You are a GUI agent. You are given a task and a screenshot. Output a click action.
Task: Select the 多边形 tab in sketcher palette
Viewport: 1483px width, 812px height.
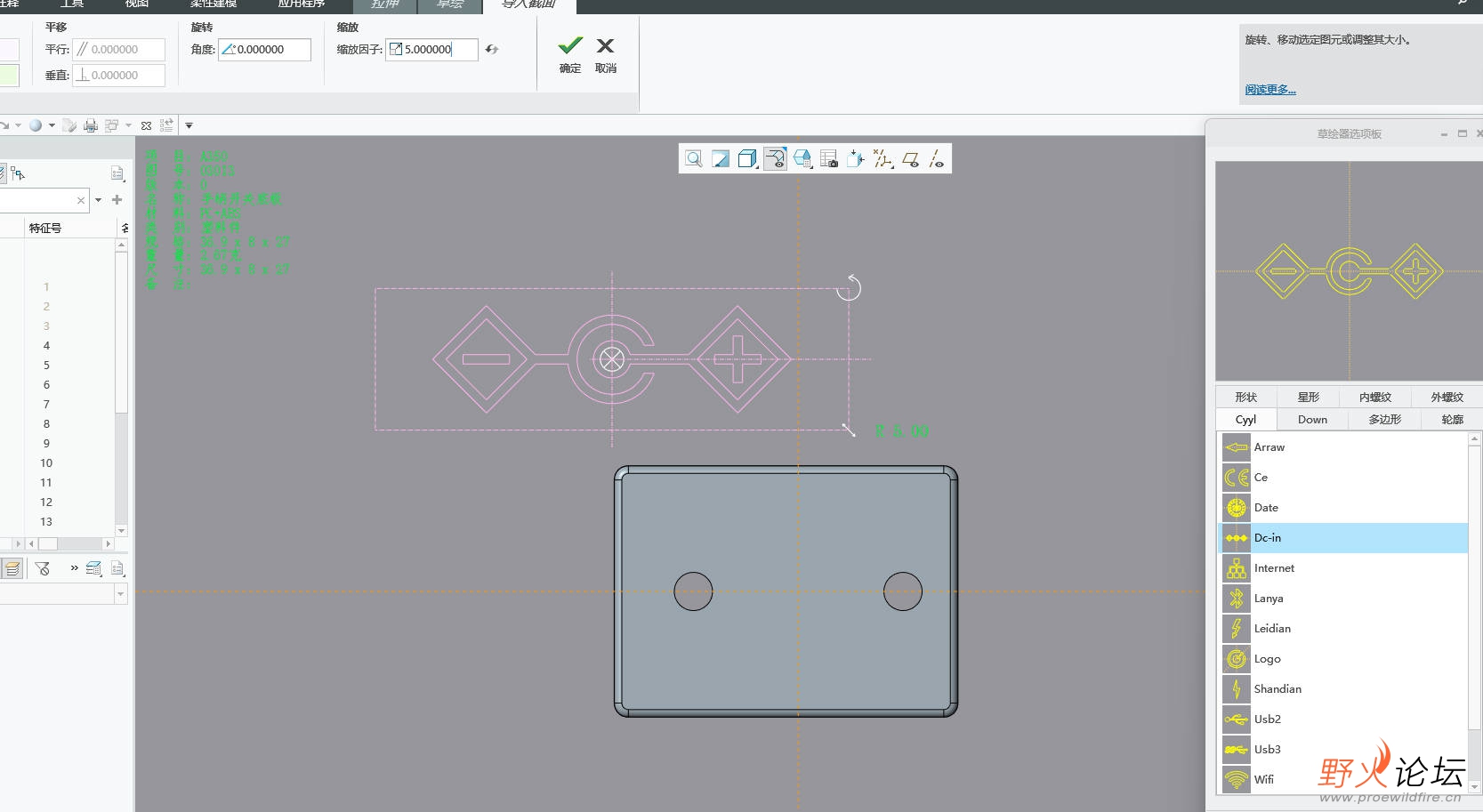click(x=1384, y=420)
